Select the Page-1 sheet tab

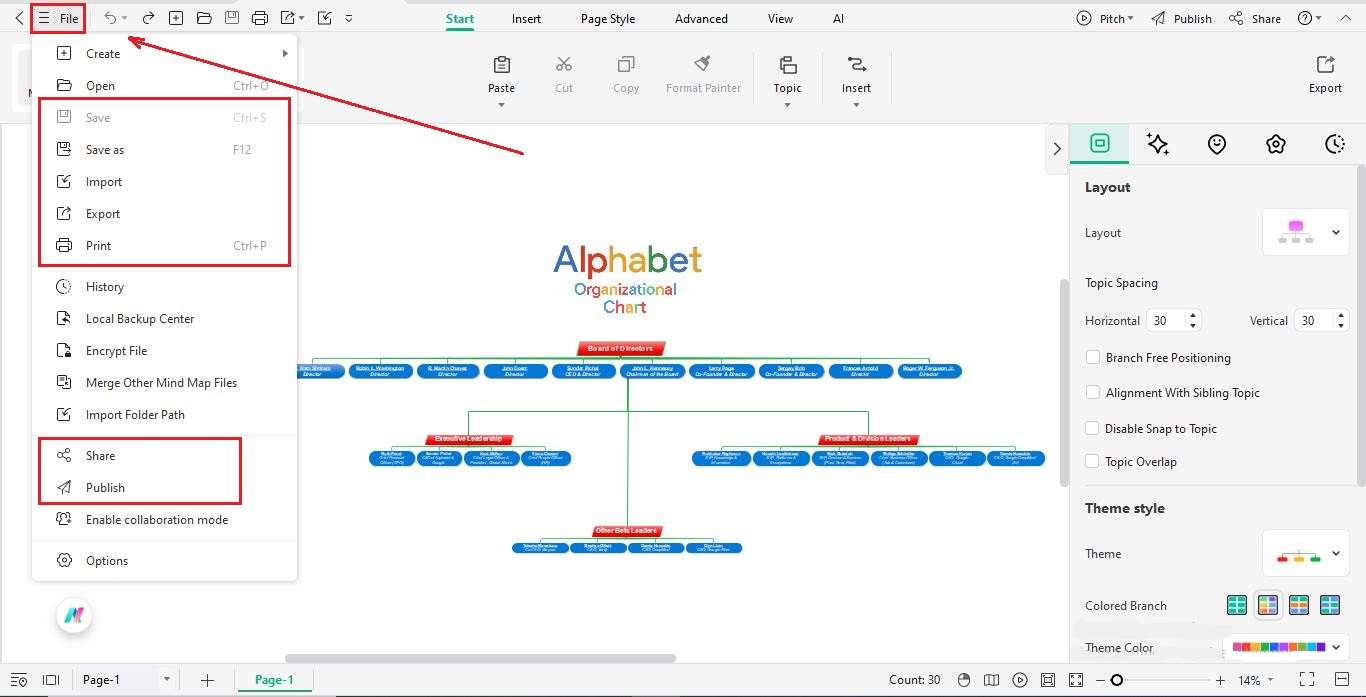(274, 680)
